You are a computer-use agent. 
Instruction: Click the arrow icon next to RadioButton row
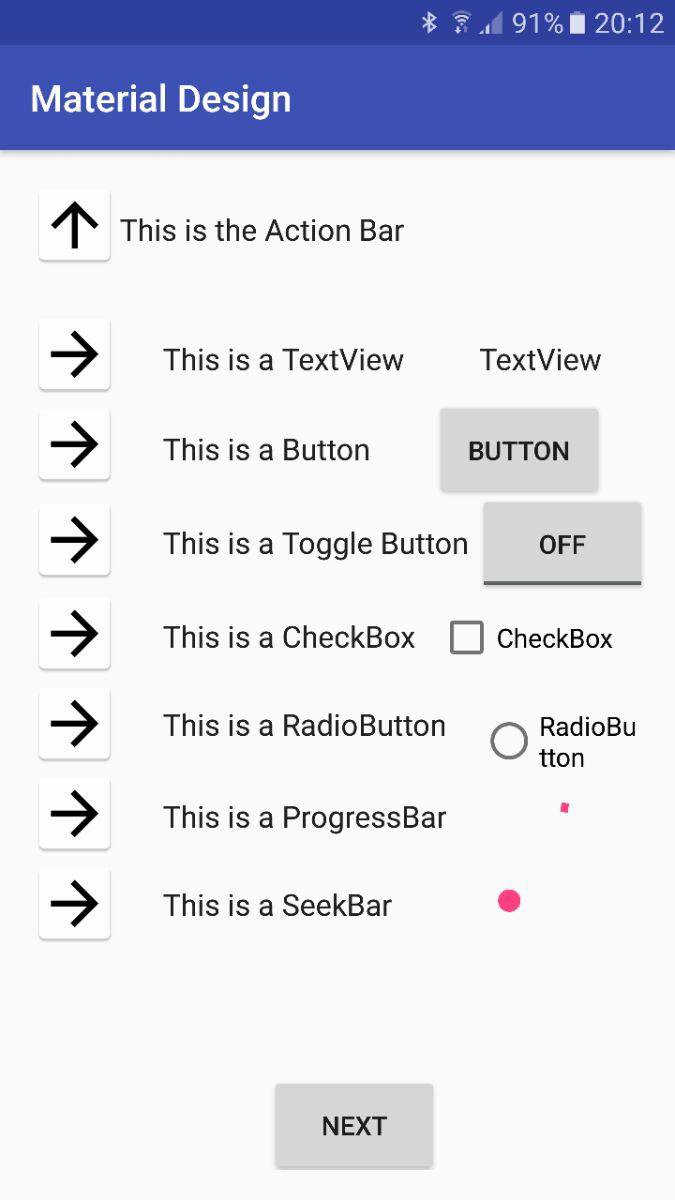point(73,724)
